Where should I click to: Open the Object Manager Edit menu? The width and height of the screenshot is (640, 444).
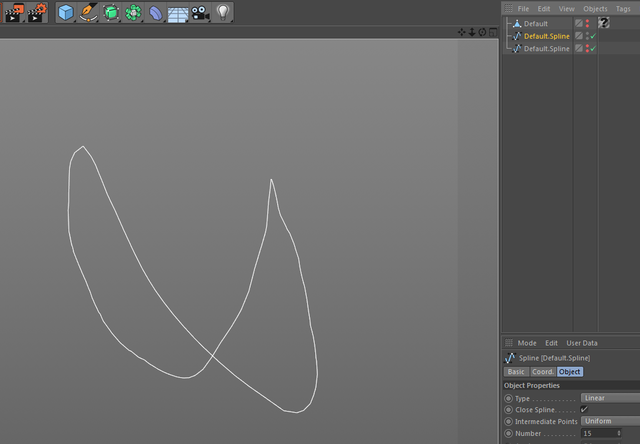tap(544, 9)
